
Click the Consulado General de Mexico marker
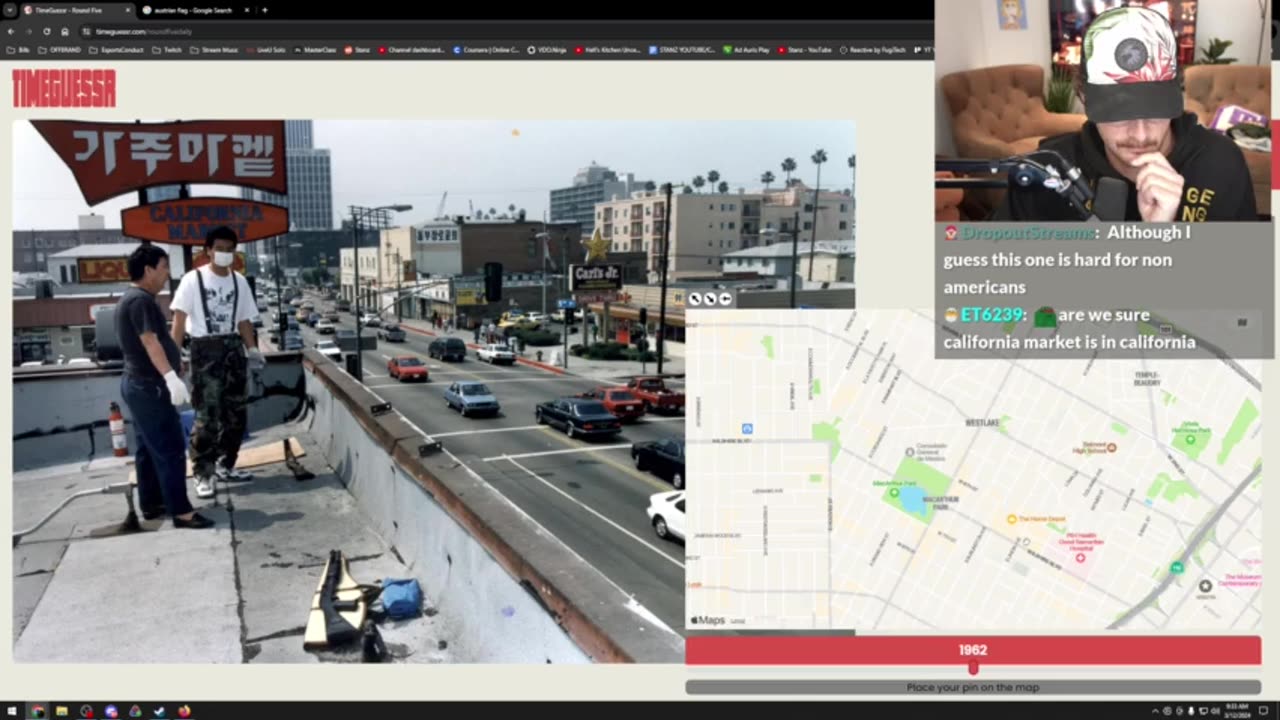(909, 452)
